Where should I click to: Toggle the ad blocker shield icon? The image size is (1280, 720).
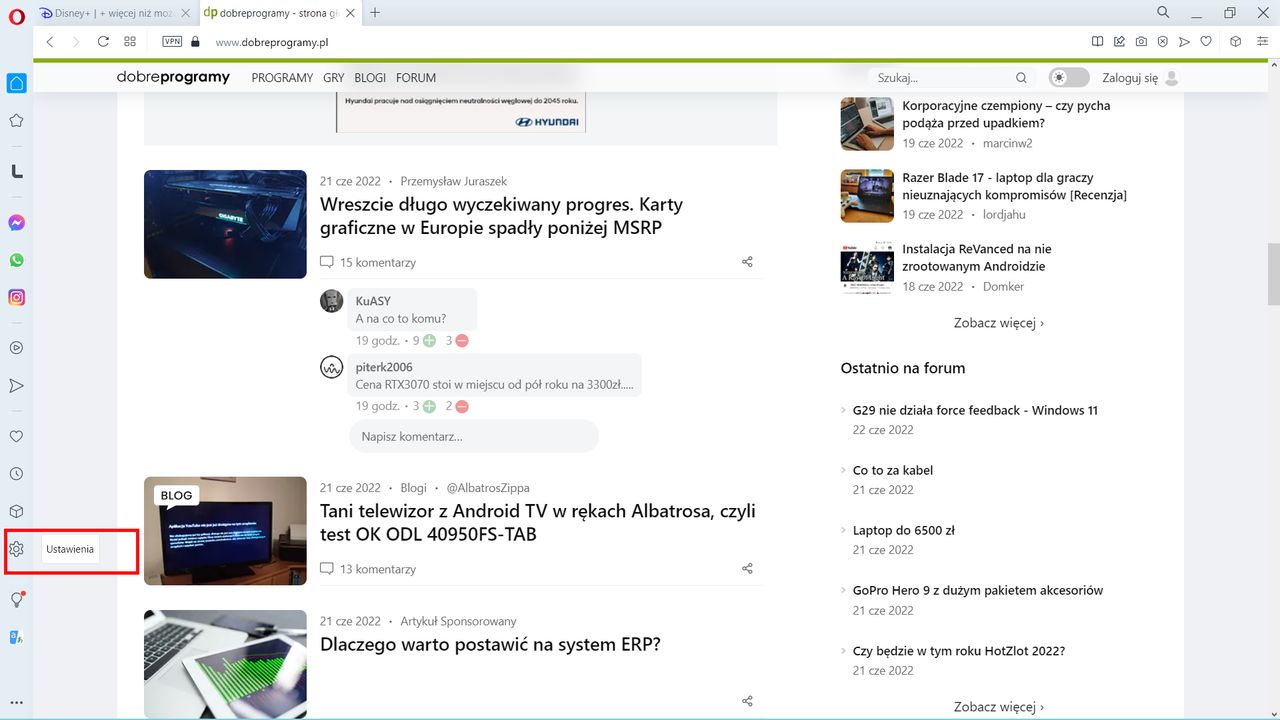[x=1162, y=41]
